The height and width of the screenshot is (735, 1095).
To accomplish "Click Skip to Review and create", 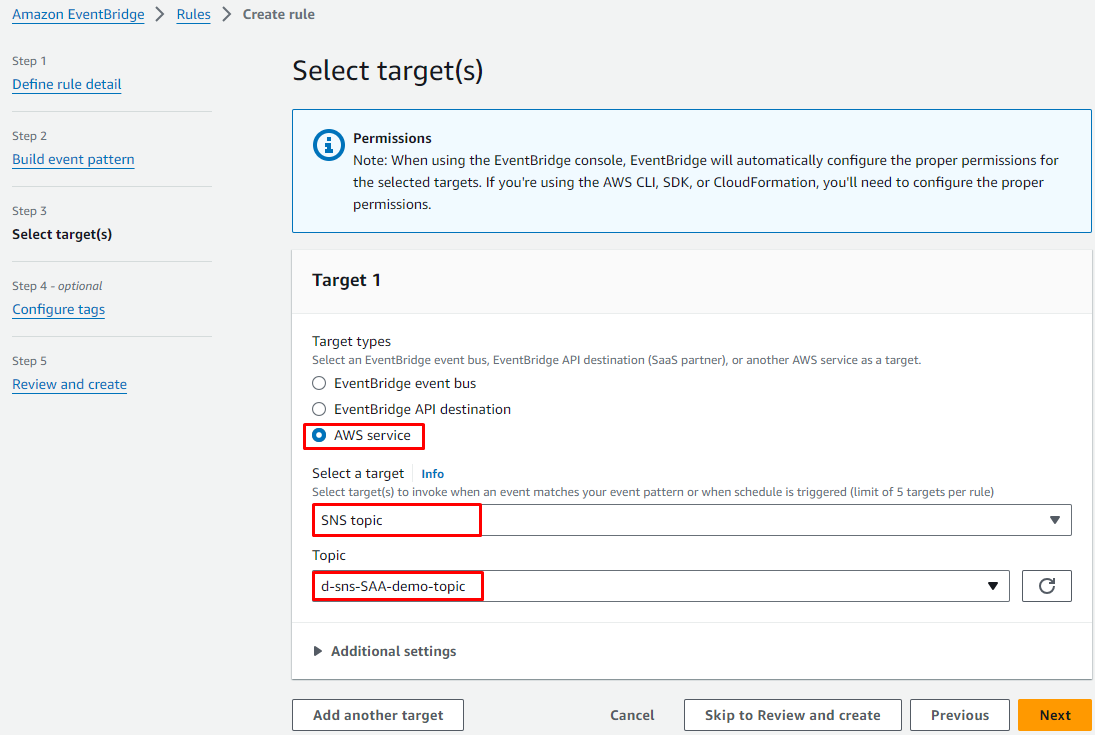I will pyautogui.click(x=792, y=715).
